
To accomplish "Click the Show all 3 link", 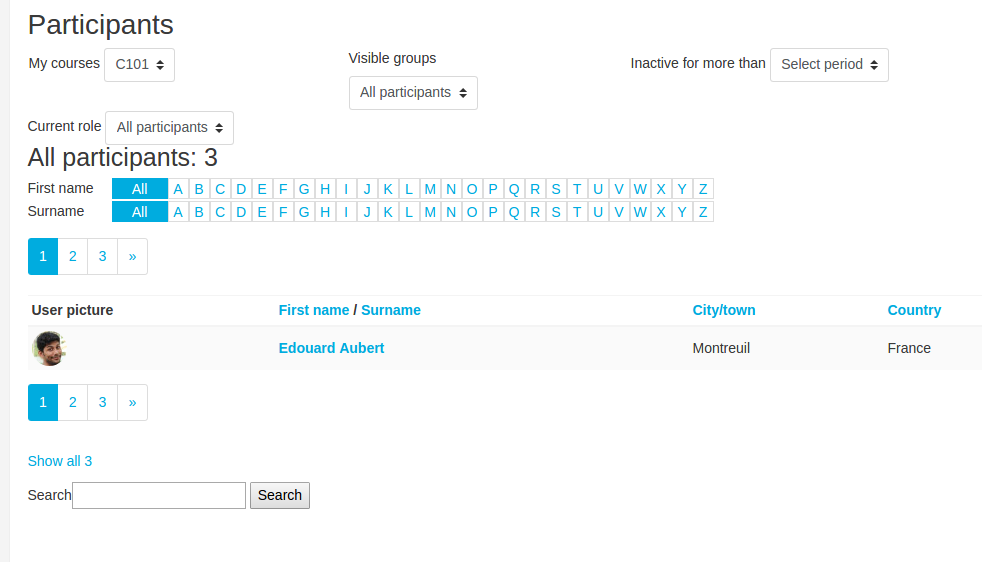I will [x=60, y=461].
